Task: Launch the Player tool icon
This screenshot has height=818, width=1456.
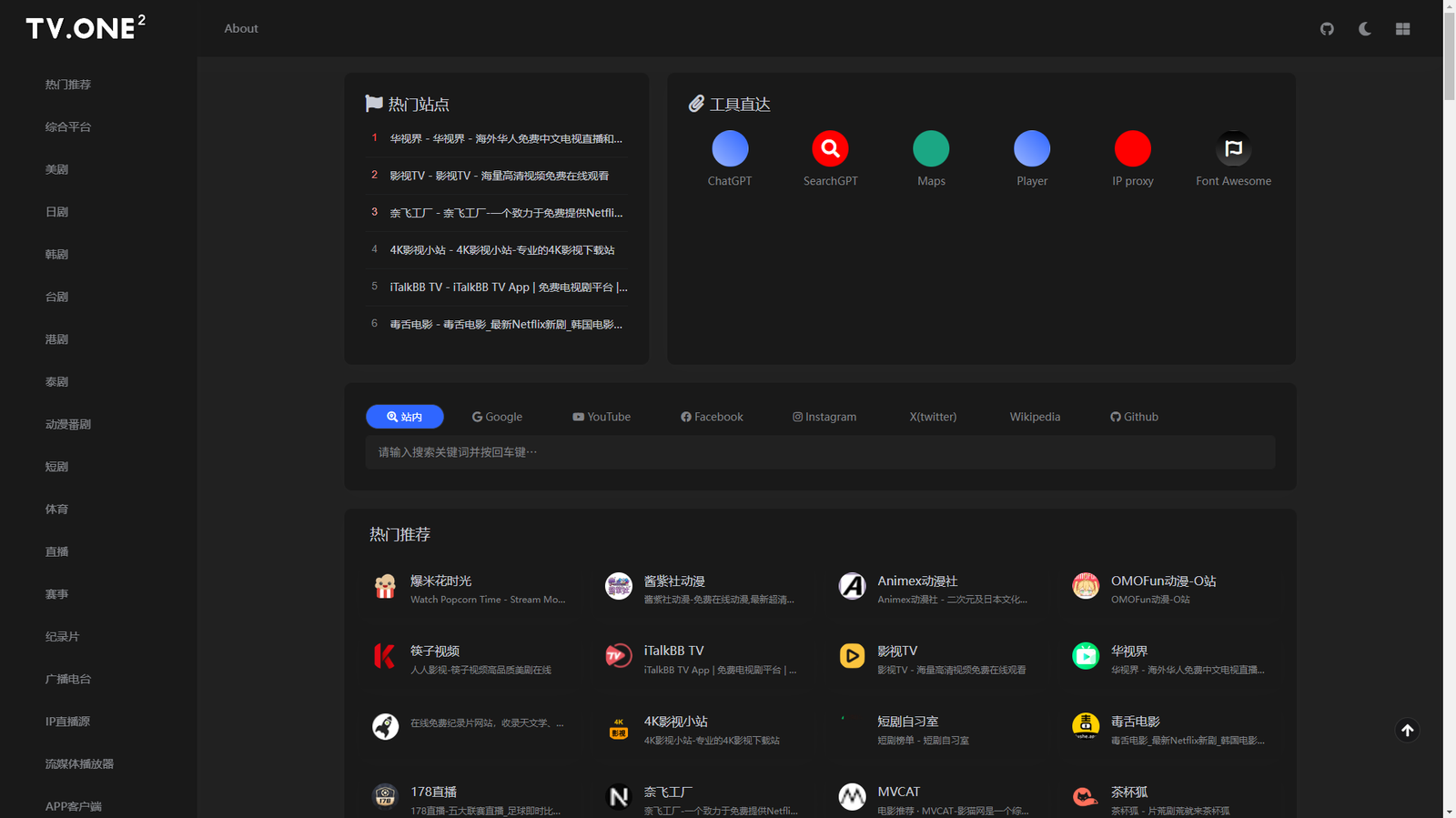Action: [1032, 148]
